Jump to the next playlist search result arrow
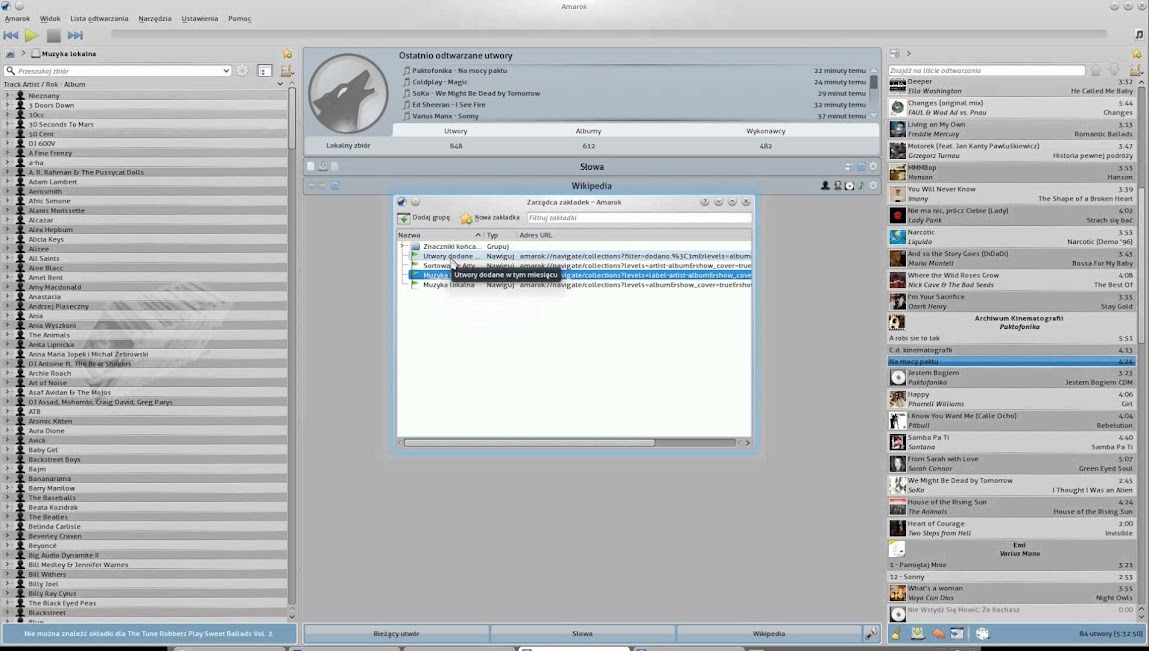This screenshot has width=1149, height=651. [x=1115, y=70]
